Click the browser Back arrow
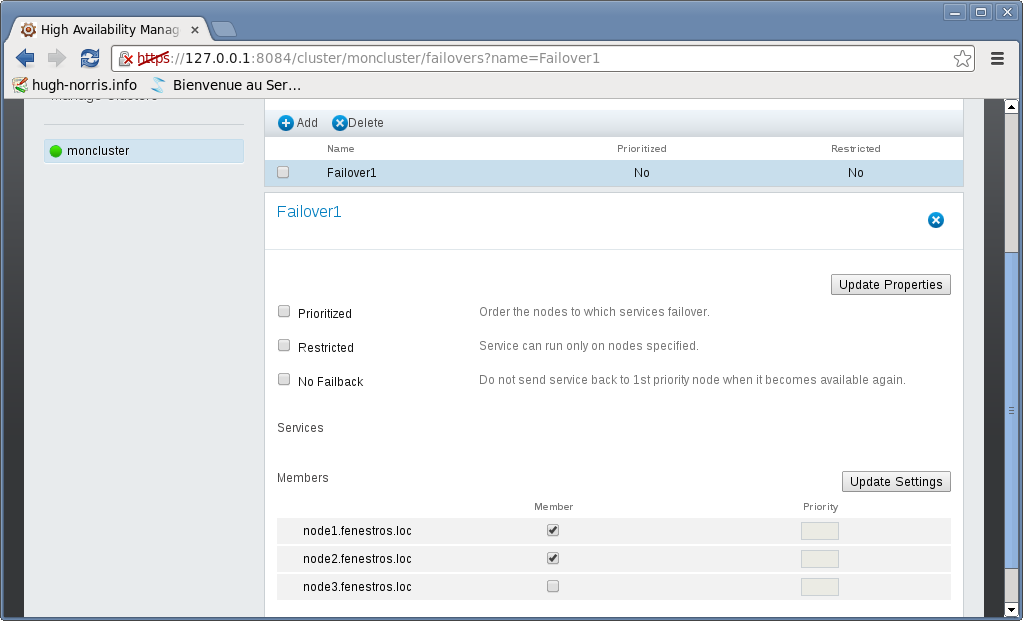The height and width of the screenshot is (621, 1023). coord(25,58)
